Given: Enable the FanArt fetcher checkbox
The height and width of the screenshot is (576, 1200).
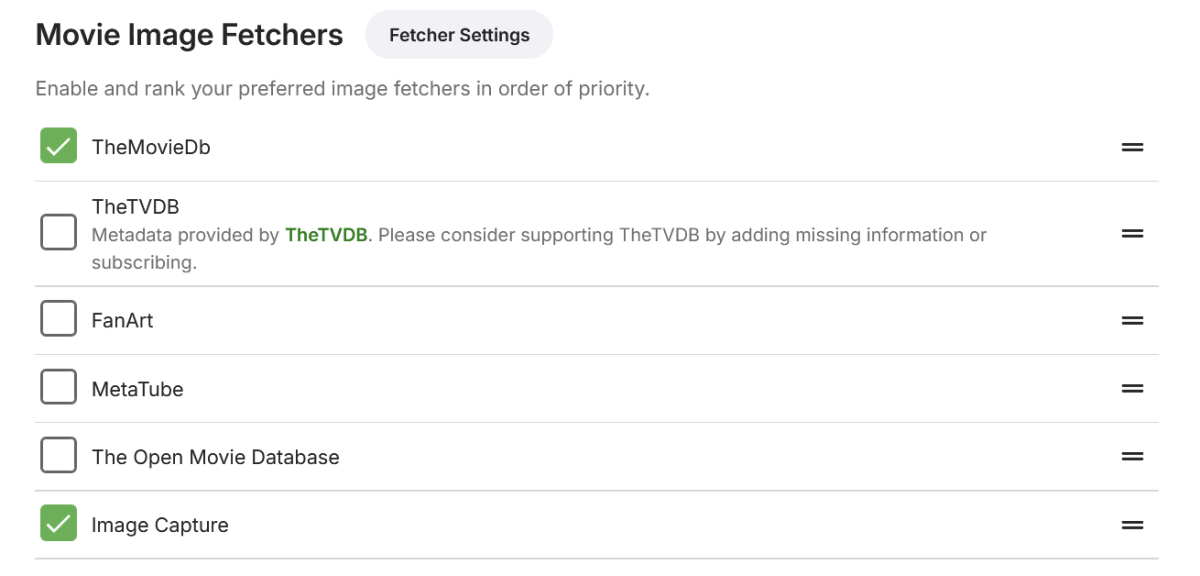Looking at the screenshot, I should 58,321.
